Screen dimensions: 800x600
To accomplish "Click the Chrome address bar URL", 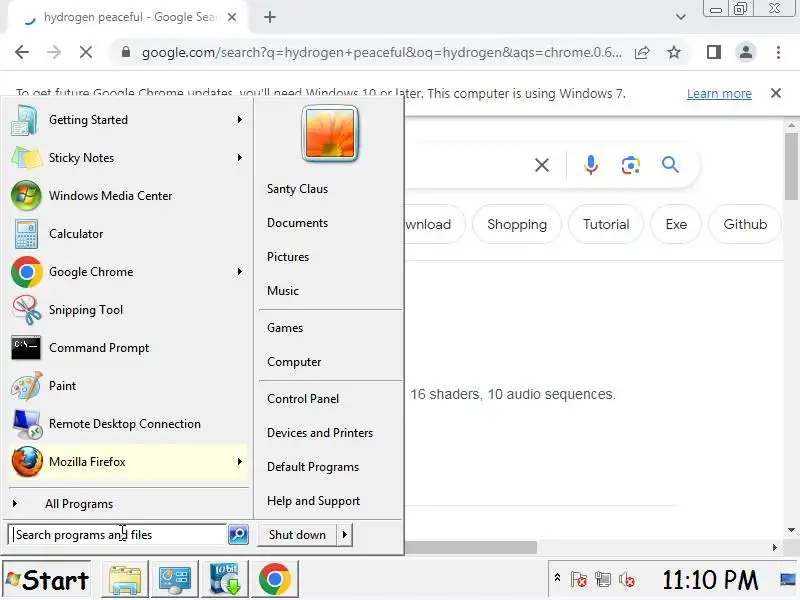I will pyautogui.click(x=382, y=53).
